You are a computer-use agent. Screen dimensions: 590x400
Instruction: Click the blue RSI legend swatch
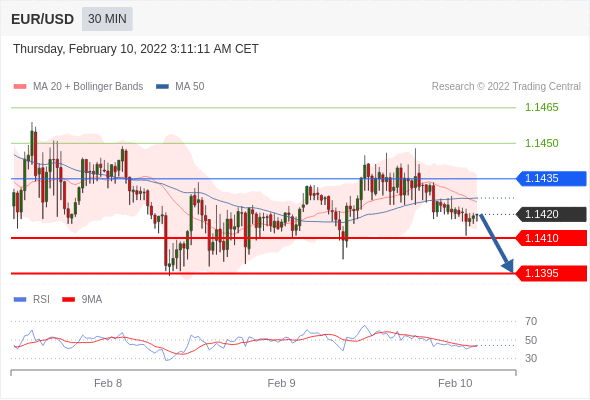20,300
